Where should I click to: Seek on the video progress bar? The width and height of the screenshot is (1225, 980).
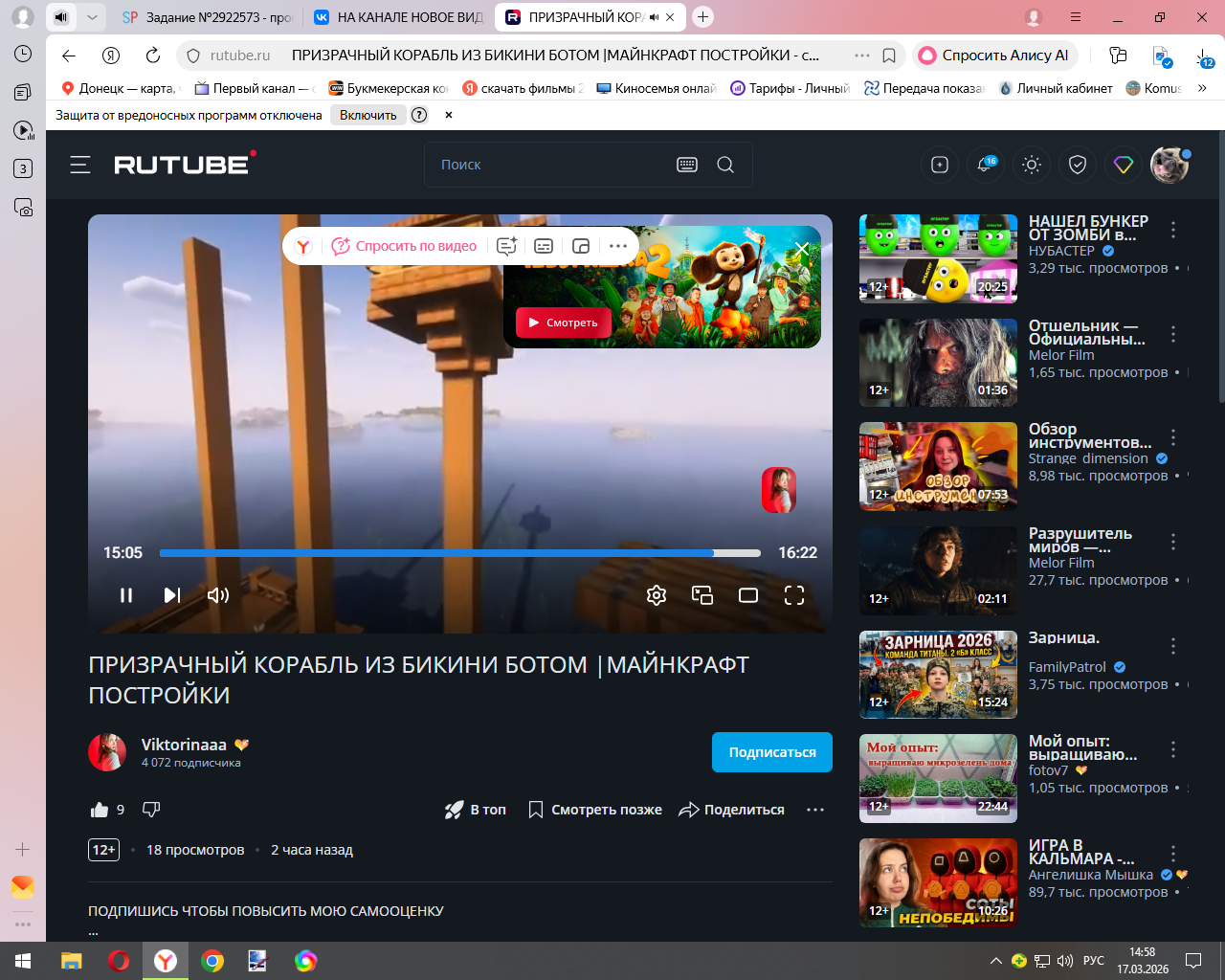click(459, 553)
